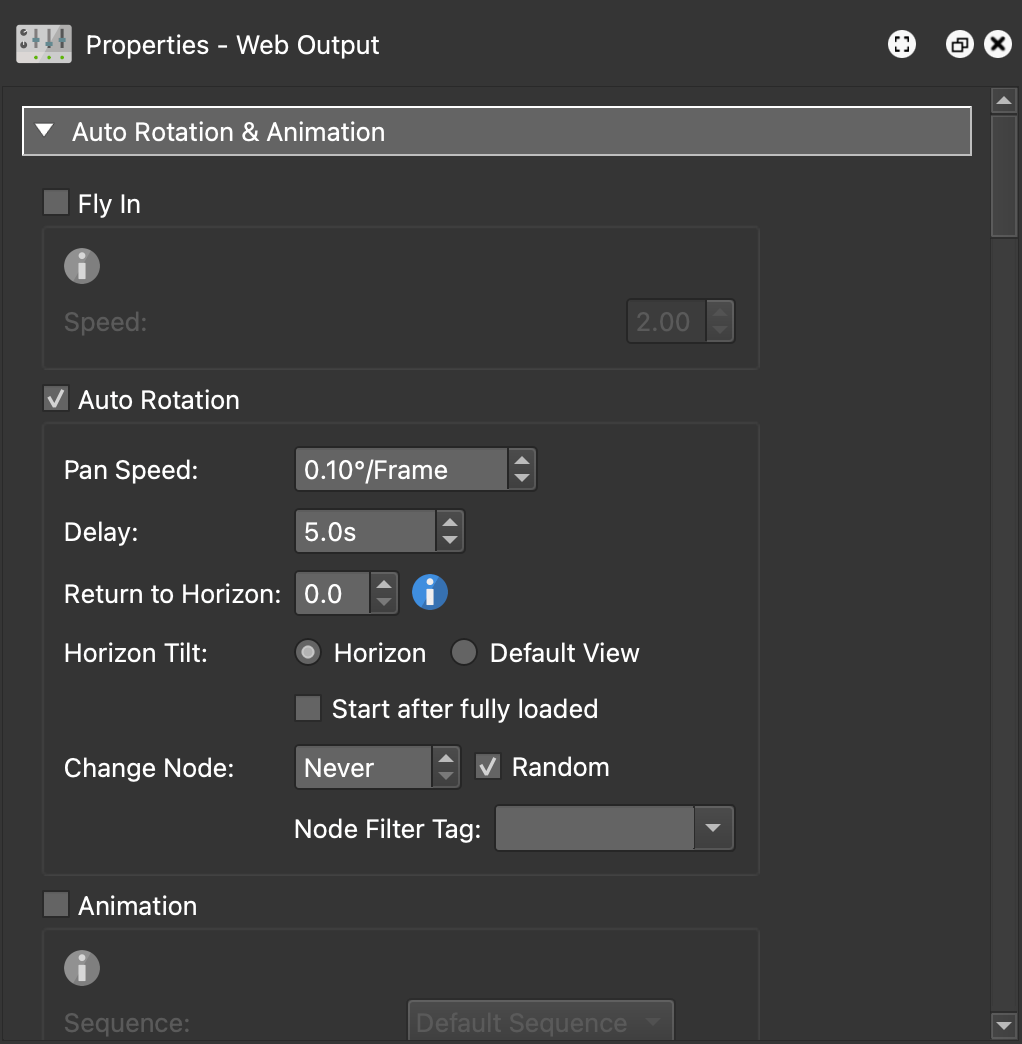The height and width of the screenshot is (1044, 1022).
Task: Close the Properties panel with X icon
Action: (997, 45)
